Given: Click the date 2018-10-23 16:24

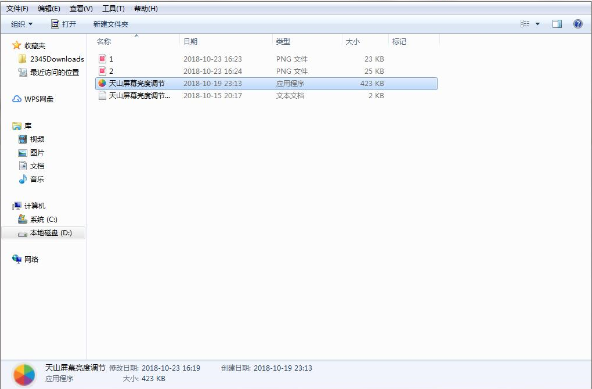Looking at the screenshot, I should tap(213, 71).
